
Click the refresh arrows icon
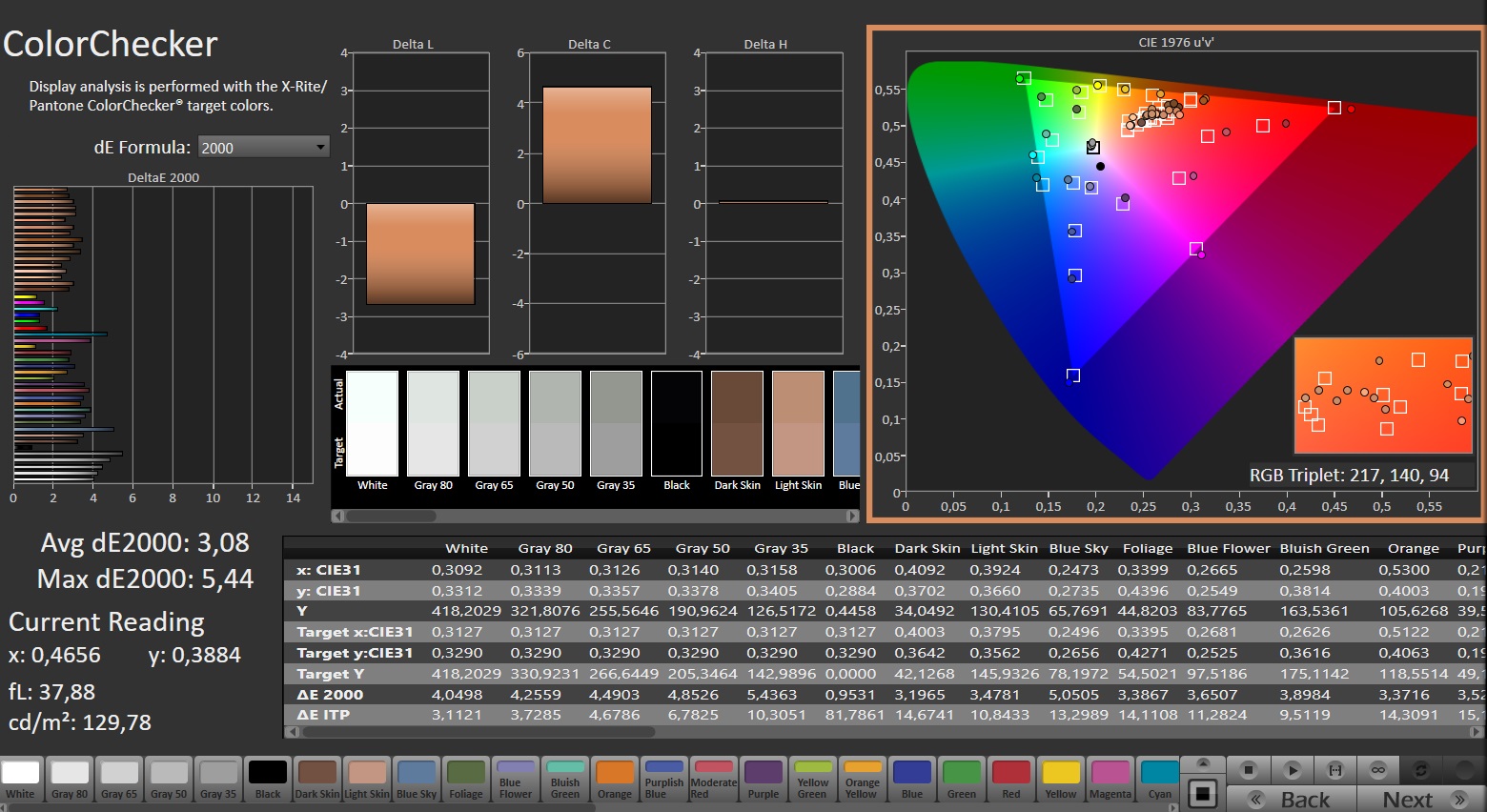pyautogui.click(x=1421, y=769)
